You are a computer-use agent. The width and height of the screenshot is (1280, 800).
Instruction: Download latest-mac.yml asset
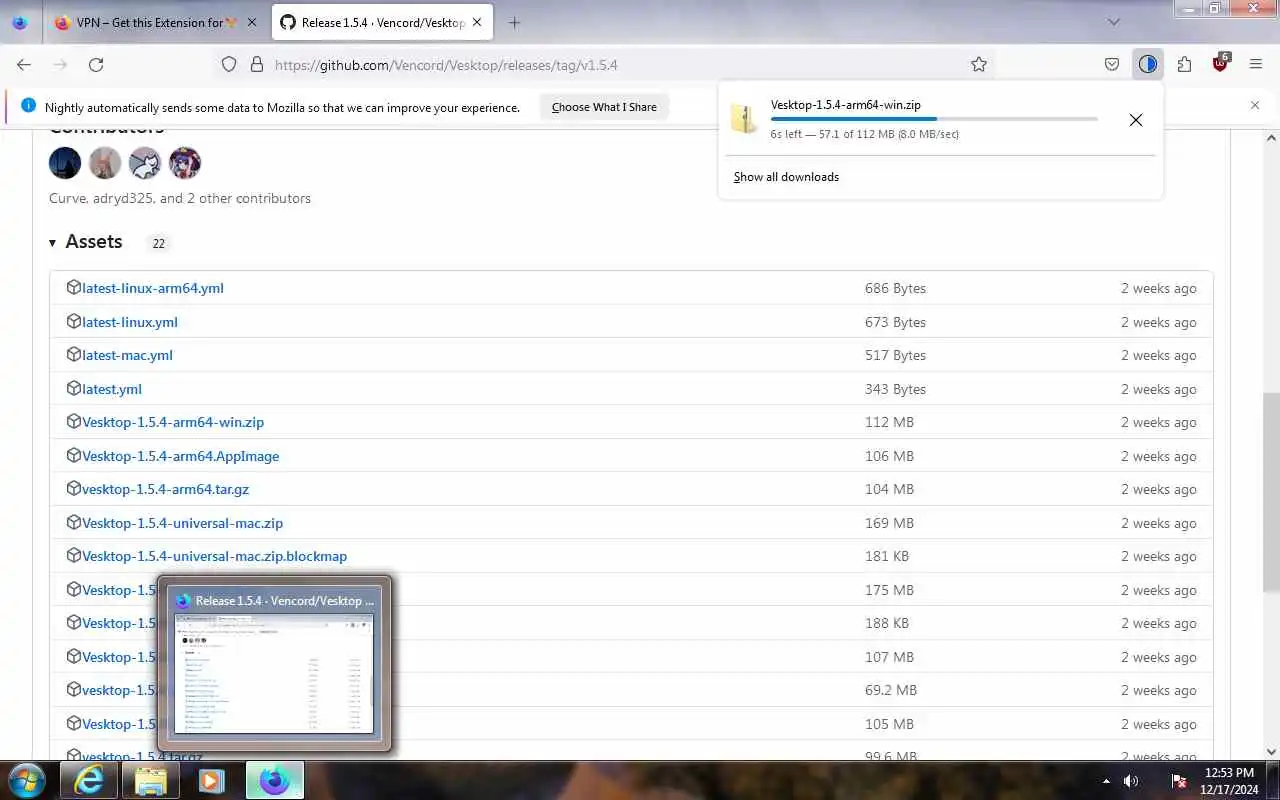pos(127,355)
